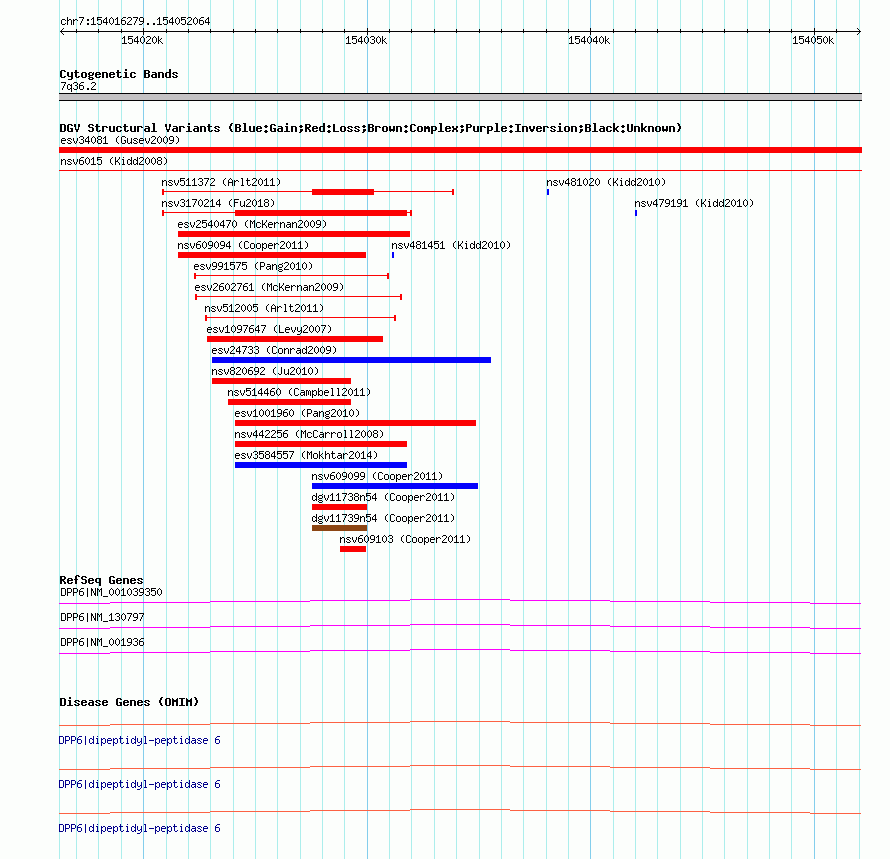The height and width of the screenshot is (859, 890).
Task: Click the dgv11739n54 (Cooper2011) label
Action: pyautogui.click(x=383, y=518)
